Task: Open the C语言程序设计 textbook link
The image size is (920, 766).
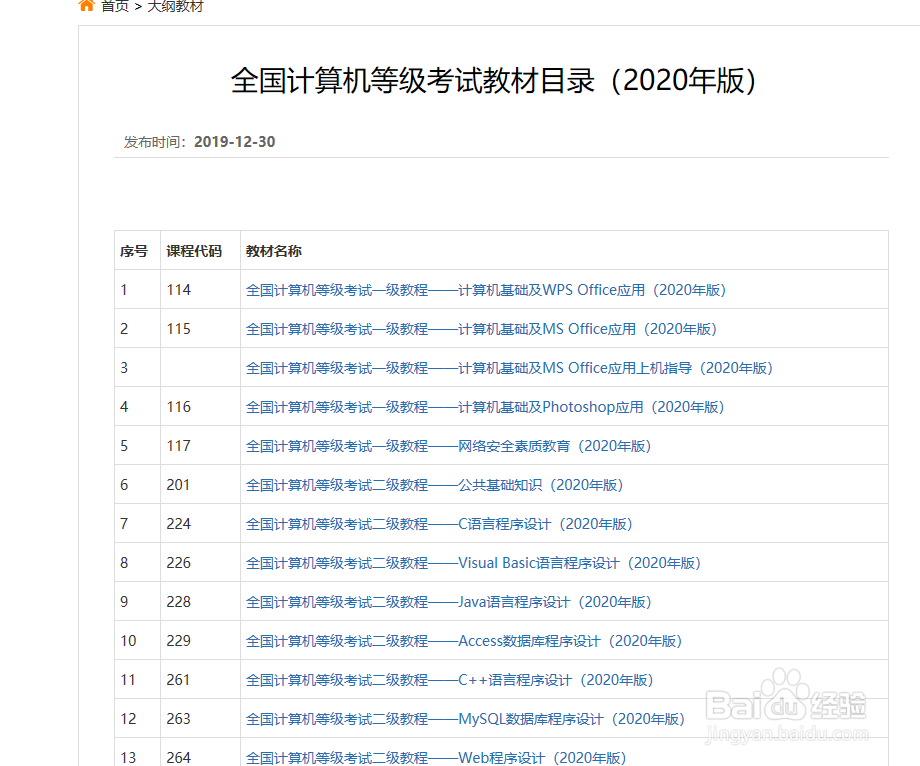Action: 439,524
